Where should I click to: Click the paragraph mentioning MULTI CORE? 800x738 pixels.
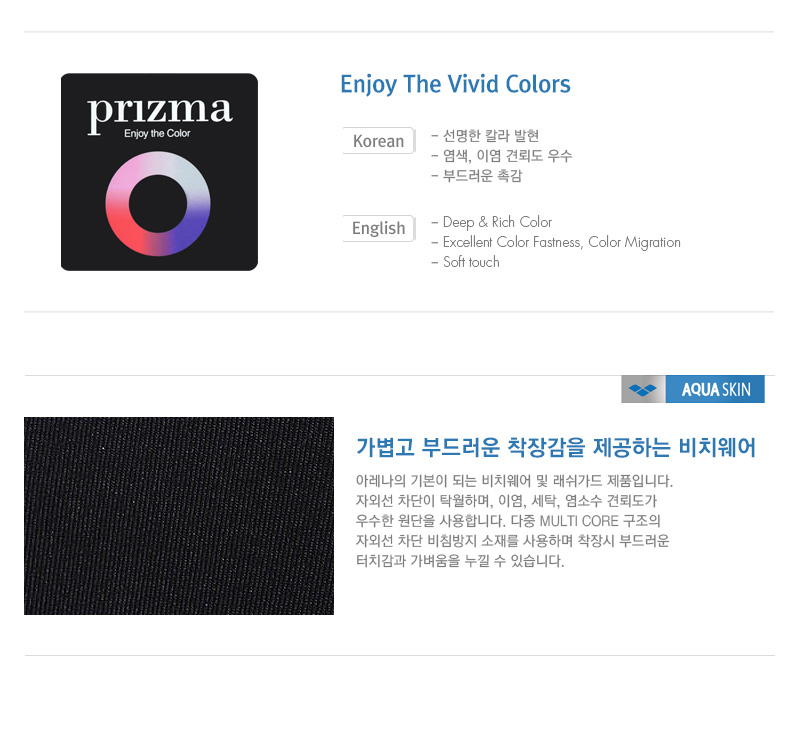point(514,521)
